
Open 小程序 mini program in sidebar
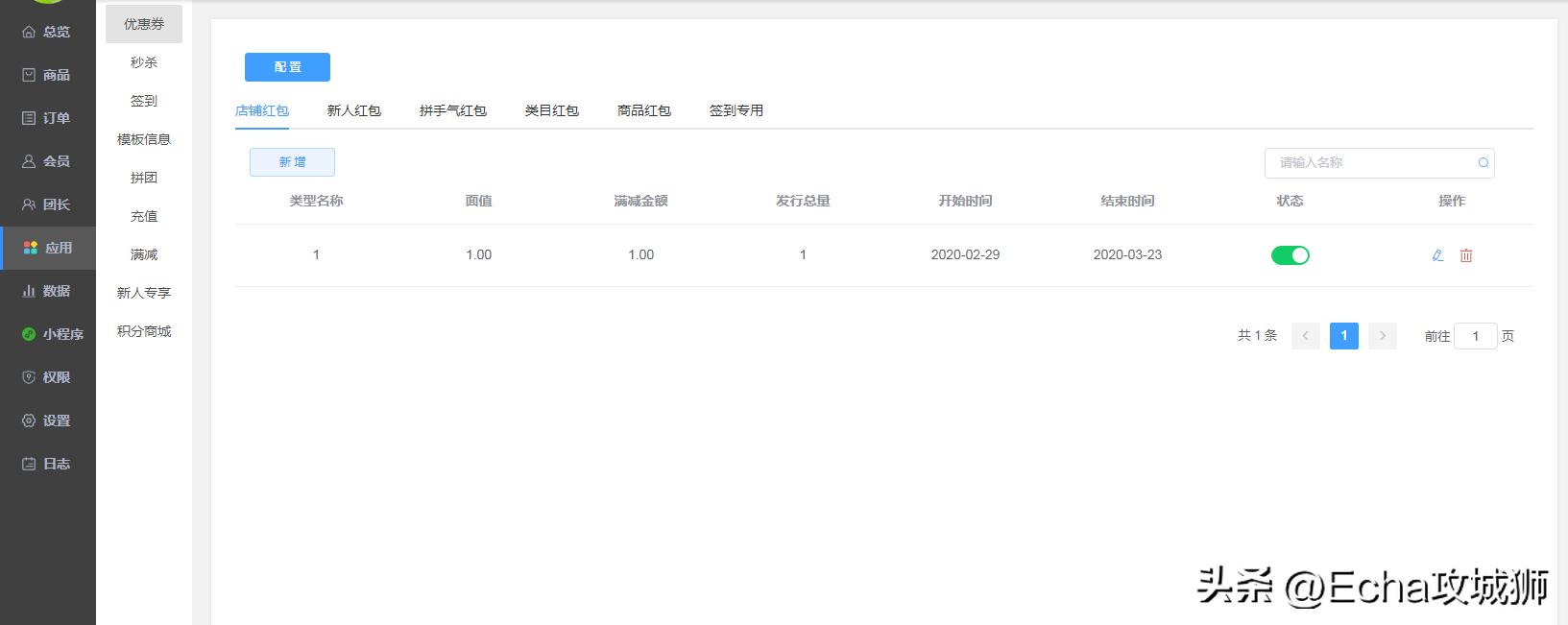(53, 334)
